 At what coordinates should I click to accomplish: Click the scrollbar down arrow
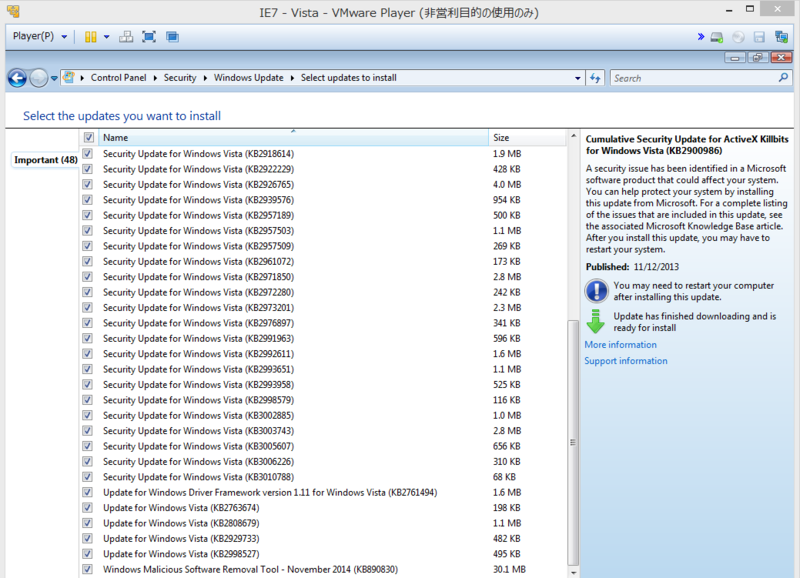click(x=573, y=572)
